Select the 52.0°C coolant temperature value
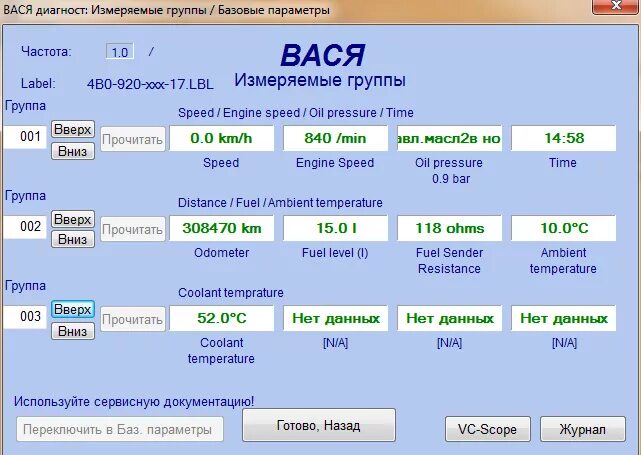The height and width of the screenshot is (455, 641). point(221,318)
